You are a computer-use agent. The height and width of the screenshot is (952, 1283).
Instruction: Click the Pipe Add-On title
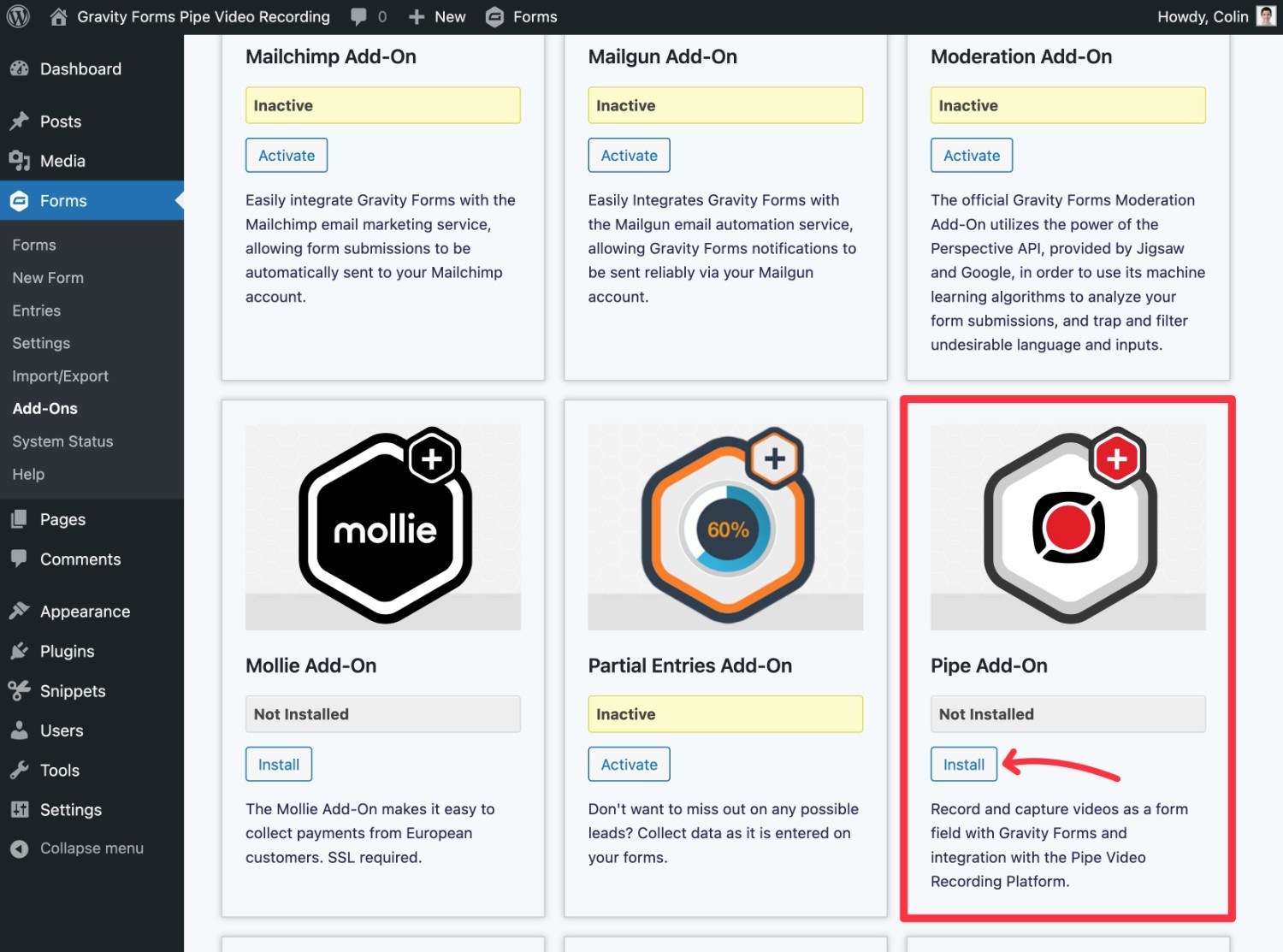989,665
